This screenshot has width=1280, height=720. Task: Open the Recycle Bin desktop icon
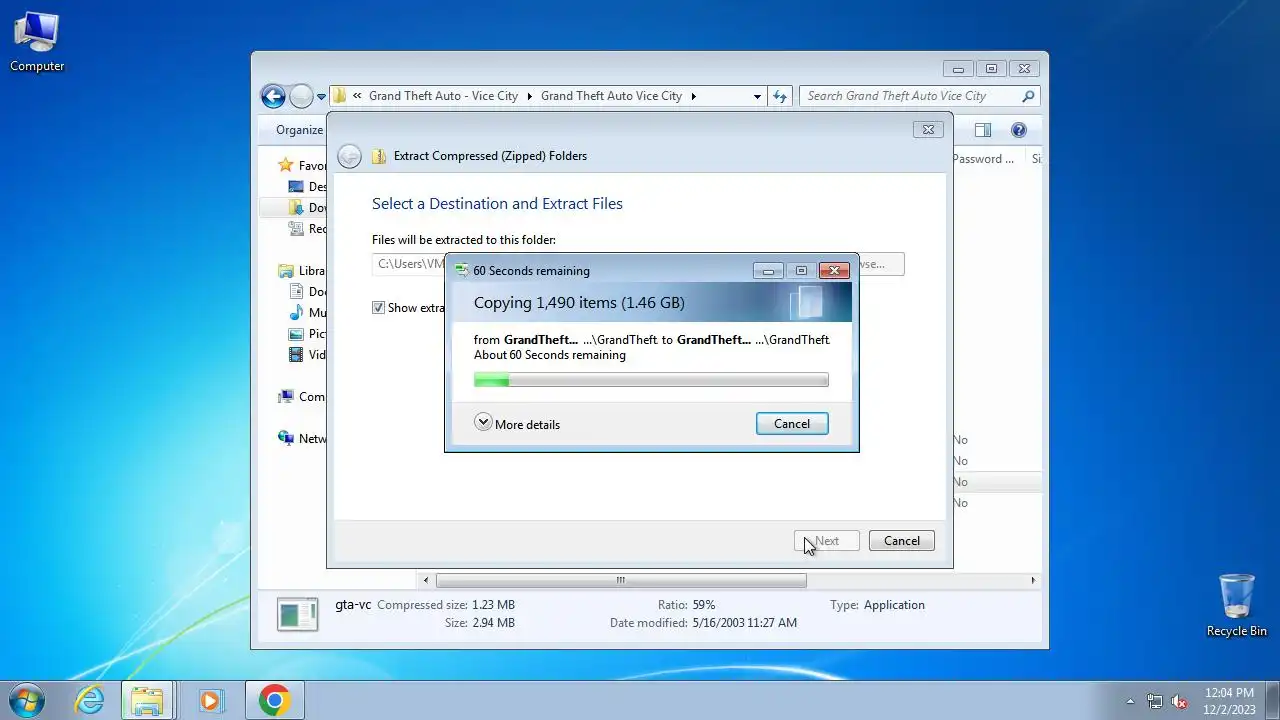tap(1236, 605)
